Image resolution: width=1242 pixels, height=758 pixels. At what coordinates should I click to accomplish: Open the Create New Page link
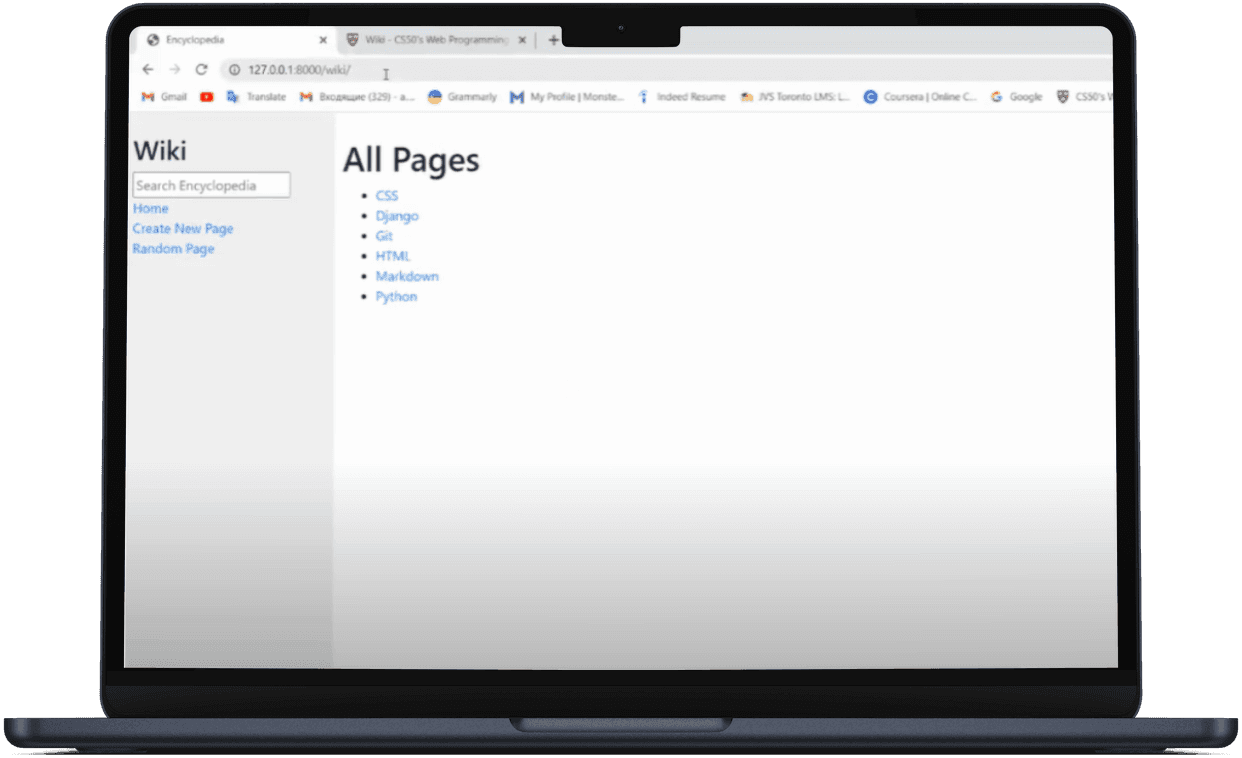[x=183, y=228]
